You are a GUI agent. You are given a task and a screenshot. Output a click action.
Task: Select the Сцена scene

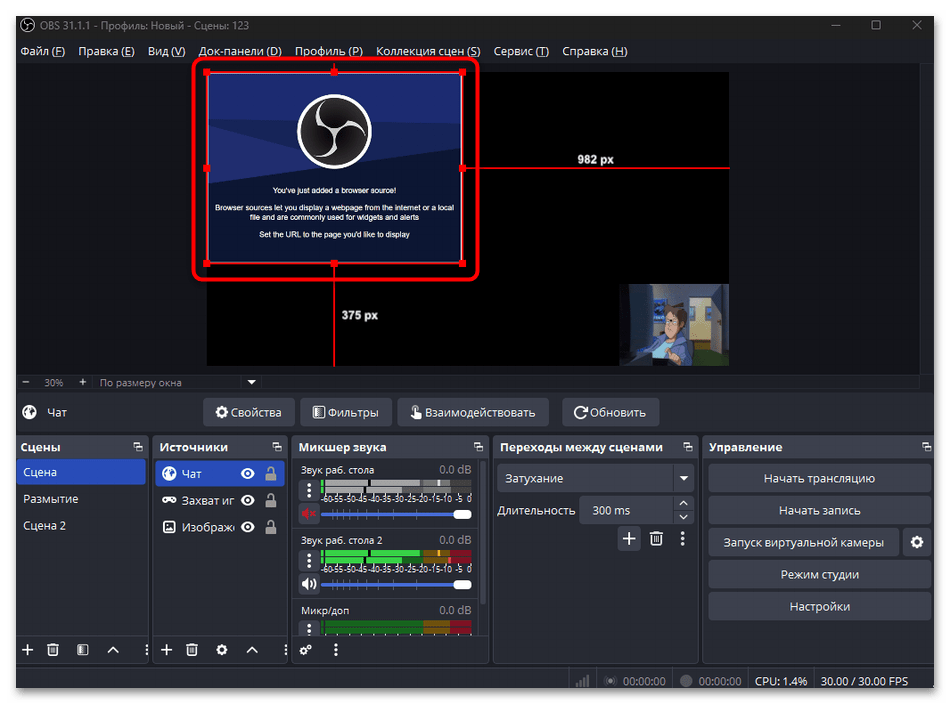(81, 473)
